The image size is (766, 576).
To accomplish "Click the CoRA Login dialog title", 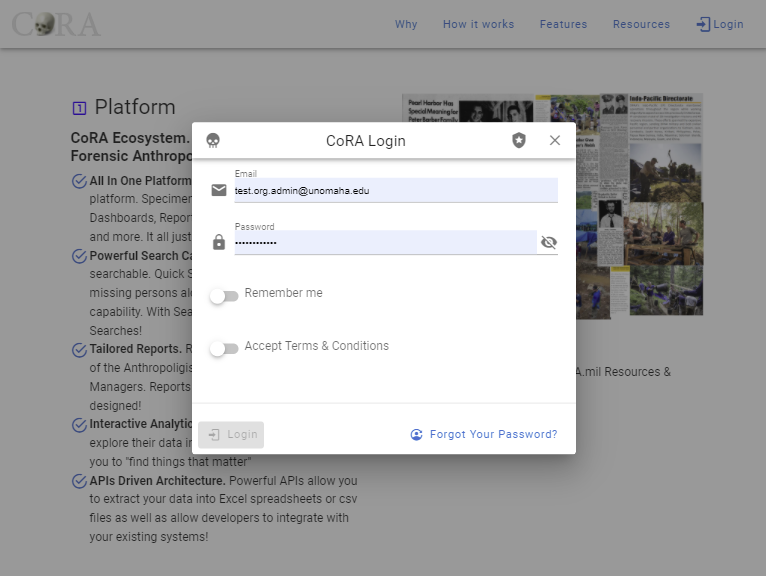I will (x=365, y=141).
